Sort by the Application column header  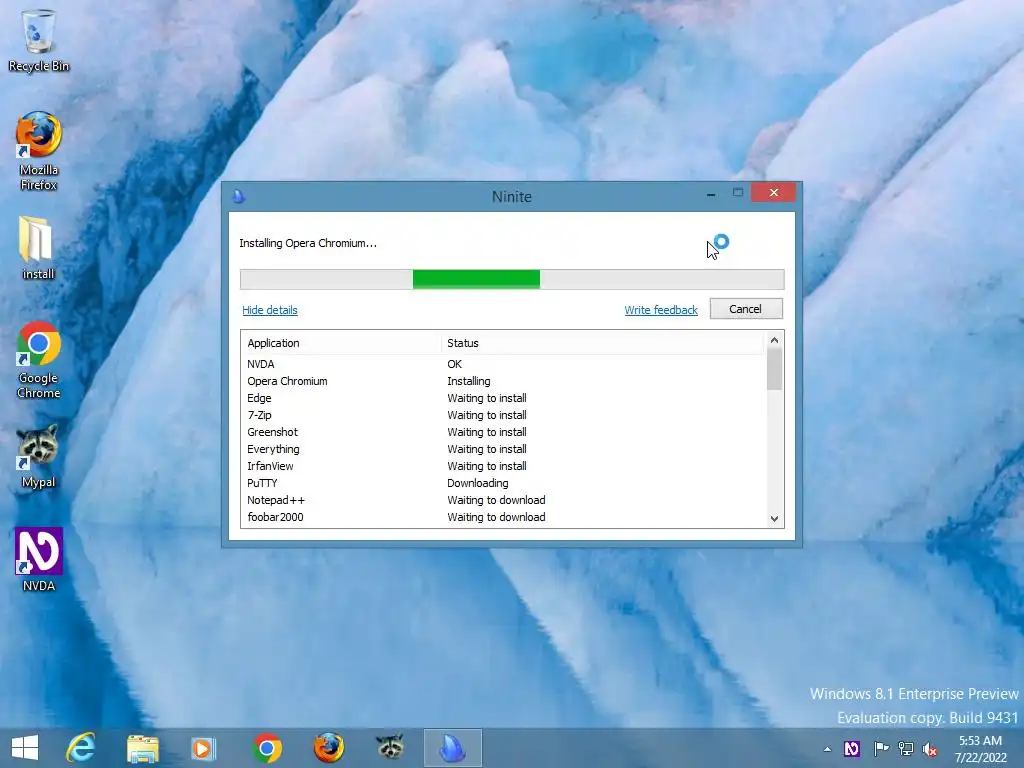(x=340, y=343)
